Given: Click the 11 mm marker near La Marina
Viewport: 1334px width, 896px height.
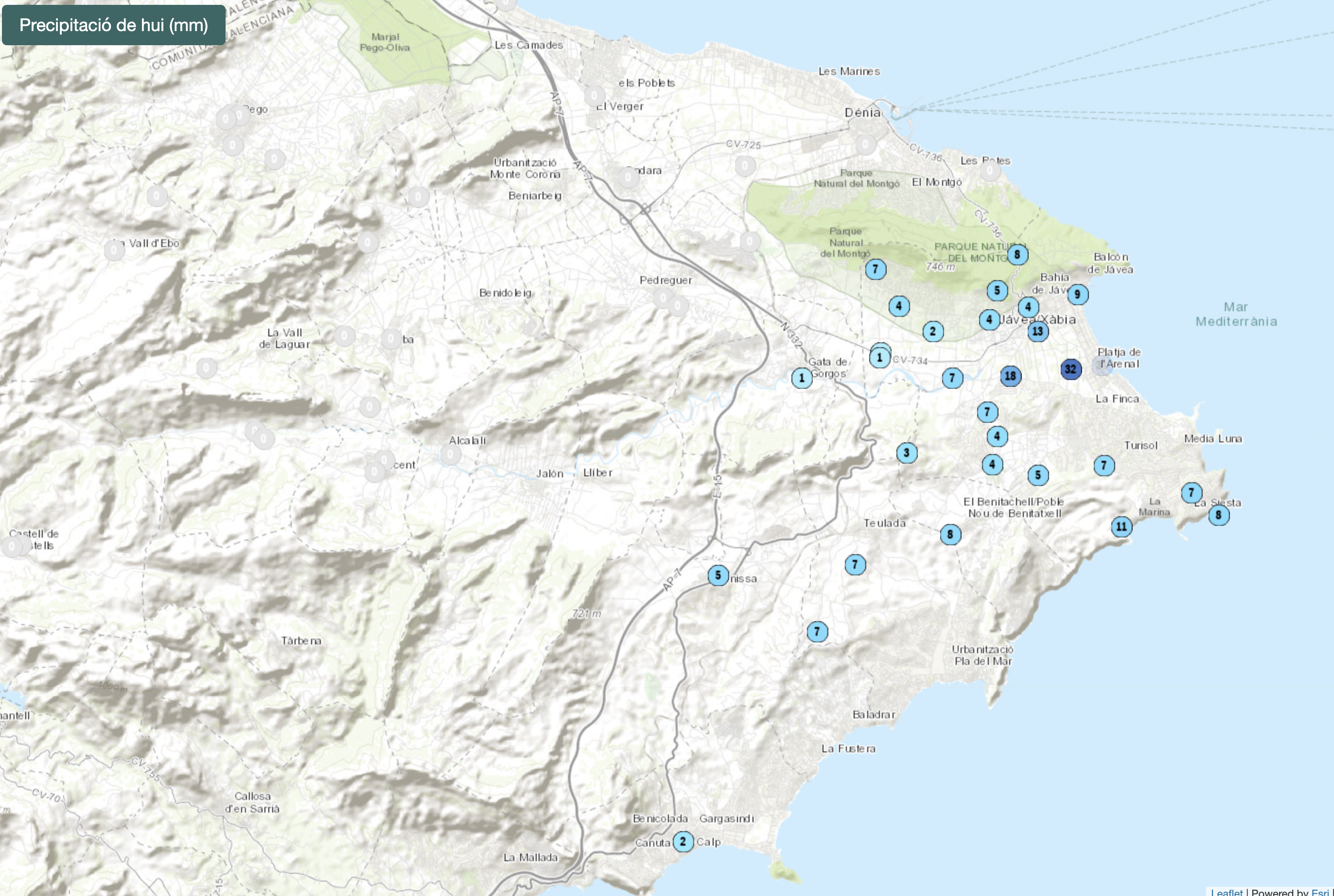Looking at the screenshot, I should point(1122,526).
